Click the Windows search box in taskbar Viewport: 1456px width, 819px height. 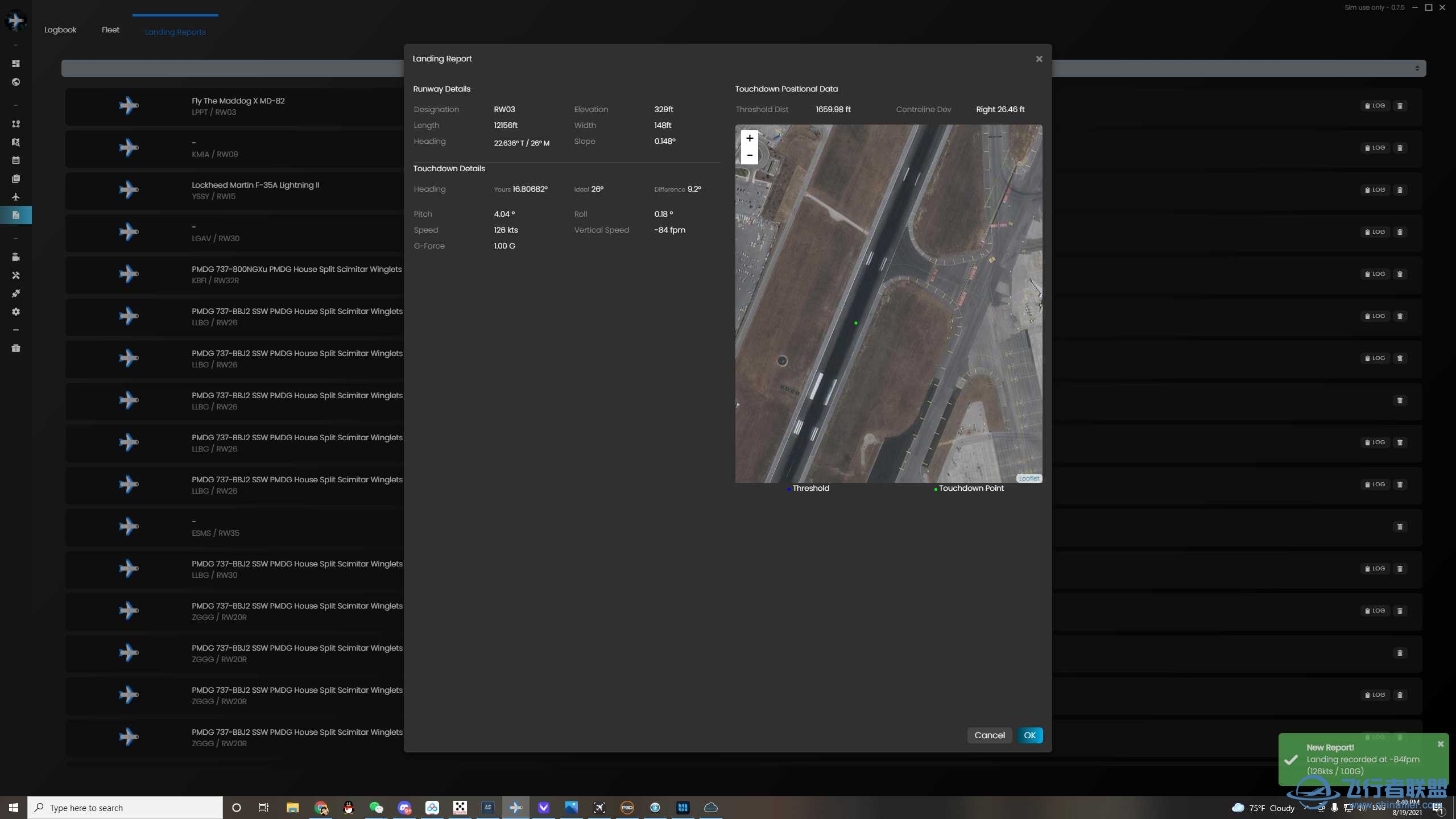point(125,808)
